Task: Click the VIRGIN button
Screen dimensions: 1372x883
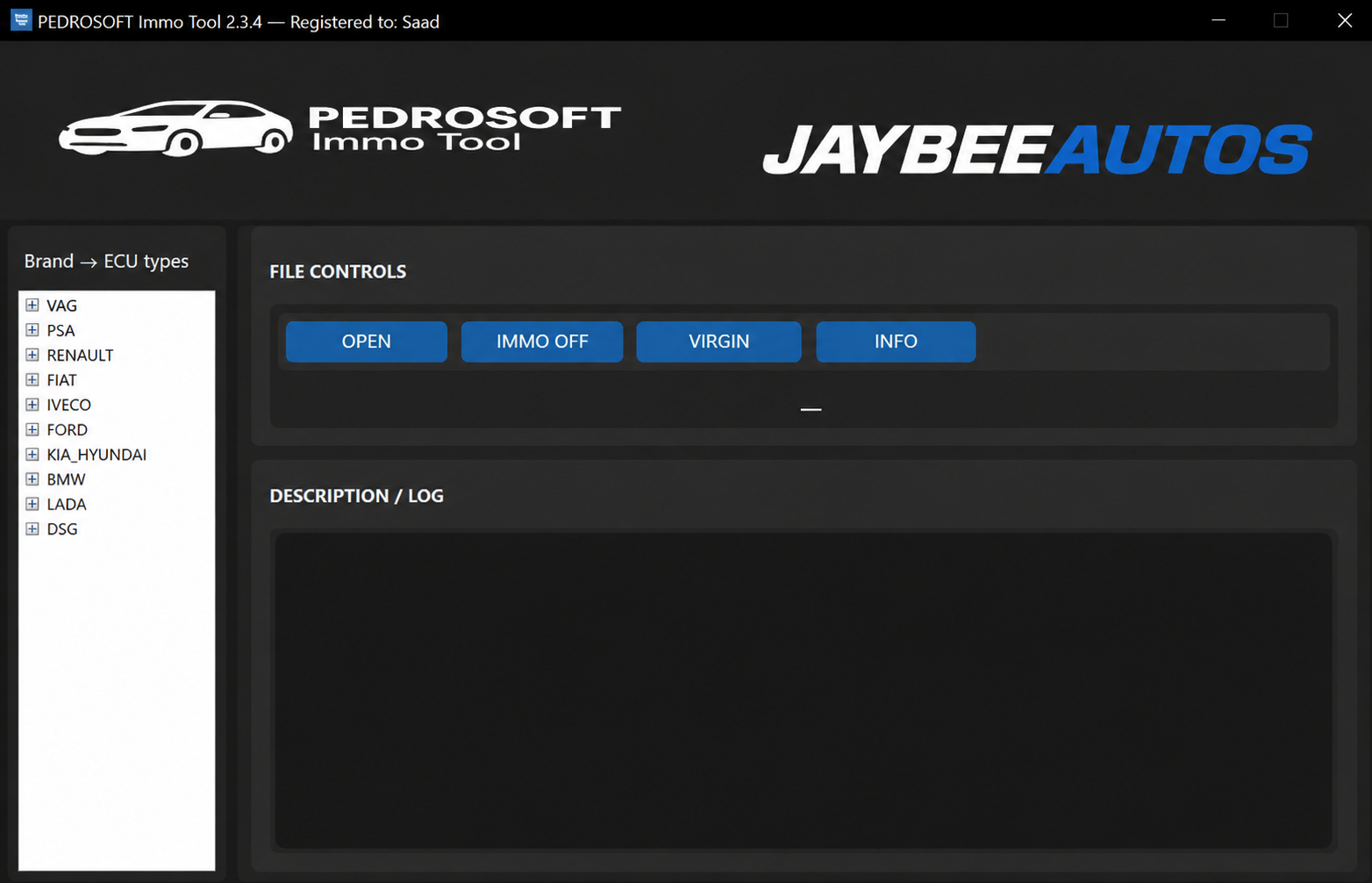Action: click(718, 341)
